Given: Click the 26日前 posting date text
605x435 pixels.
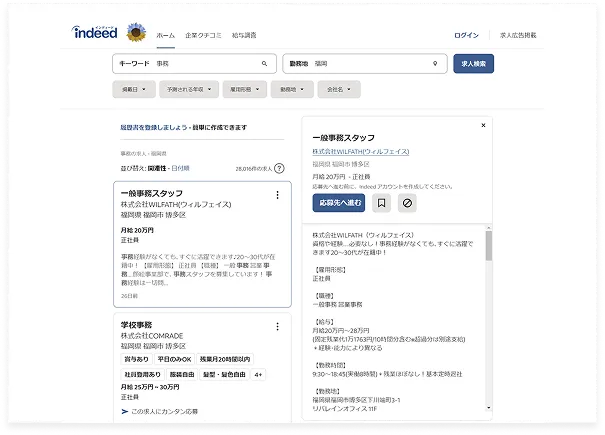Looking at the screenshot, I should point(129,296).
